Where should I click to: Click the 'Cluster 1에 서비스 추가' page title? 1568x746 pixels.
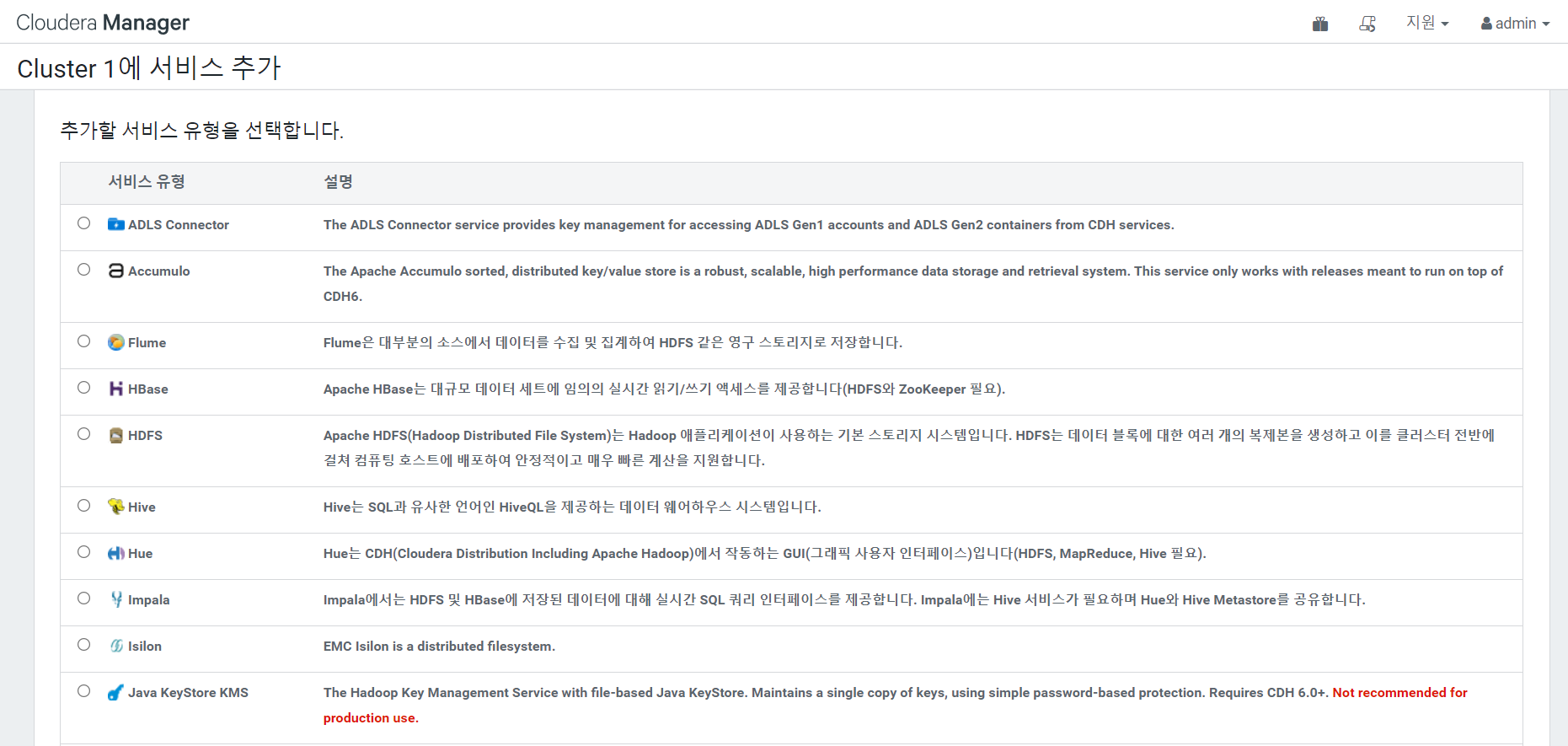coord(149,67)
